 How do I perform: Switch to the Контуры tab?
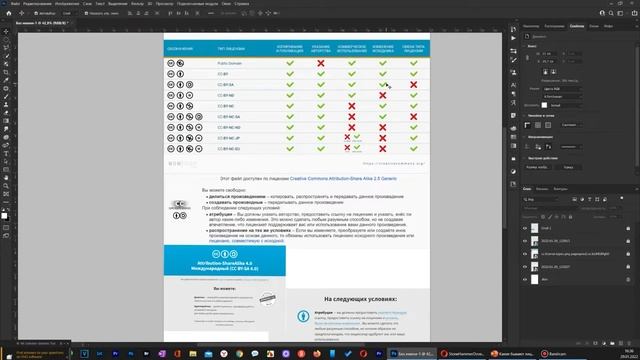point(560,189)
